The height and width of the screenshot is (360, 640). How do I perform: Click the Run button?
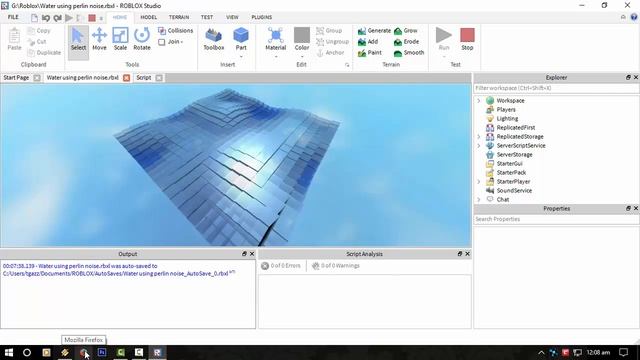click(444, 39)
